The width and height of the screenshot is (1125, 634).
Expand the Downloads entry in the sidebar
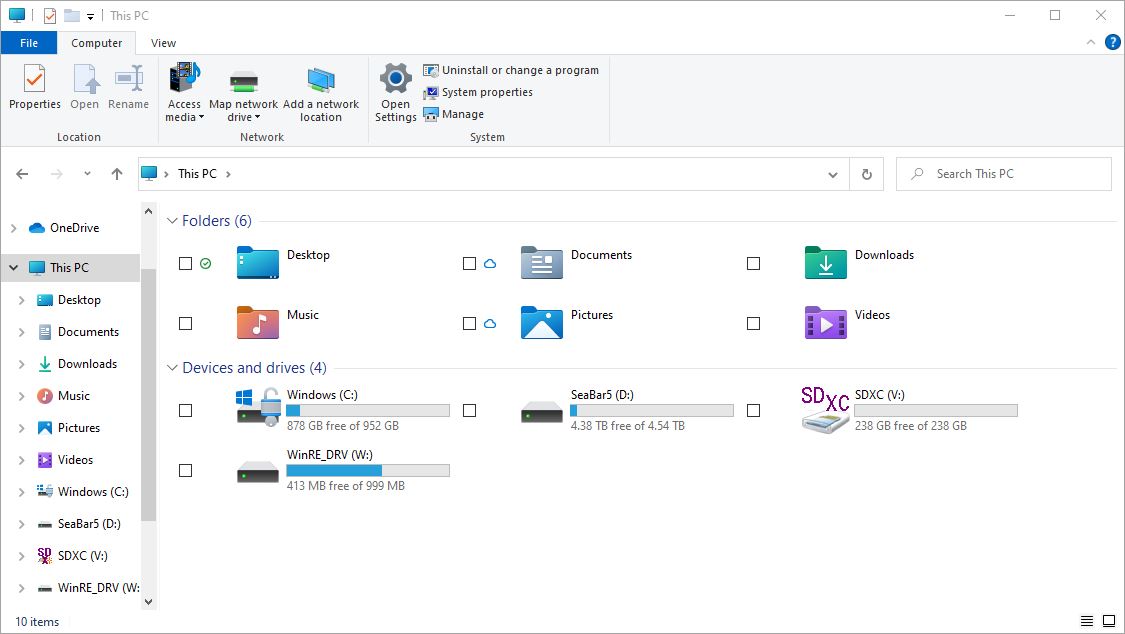20,363
